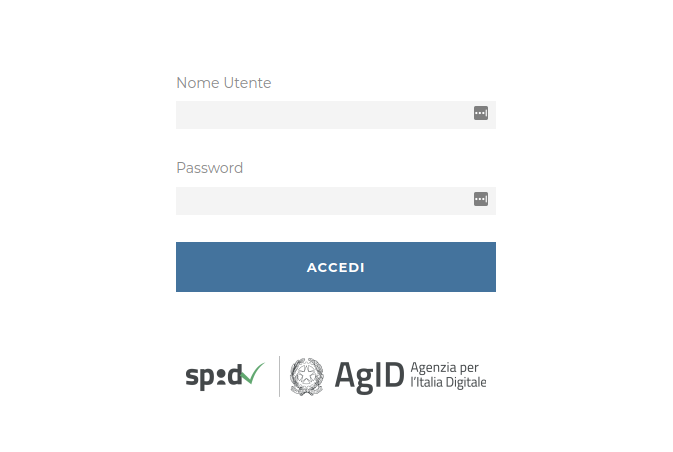Image resolution: width=673 pixels, height=452 pixels.
Task: Focus the Nome Utente input field
Action: (x=336, y=115)
